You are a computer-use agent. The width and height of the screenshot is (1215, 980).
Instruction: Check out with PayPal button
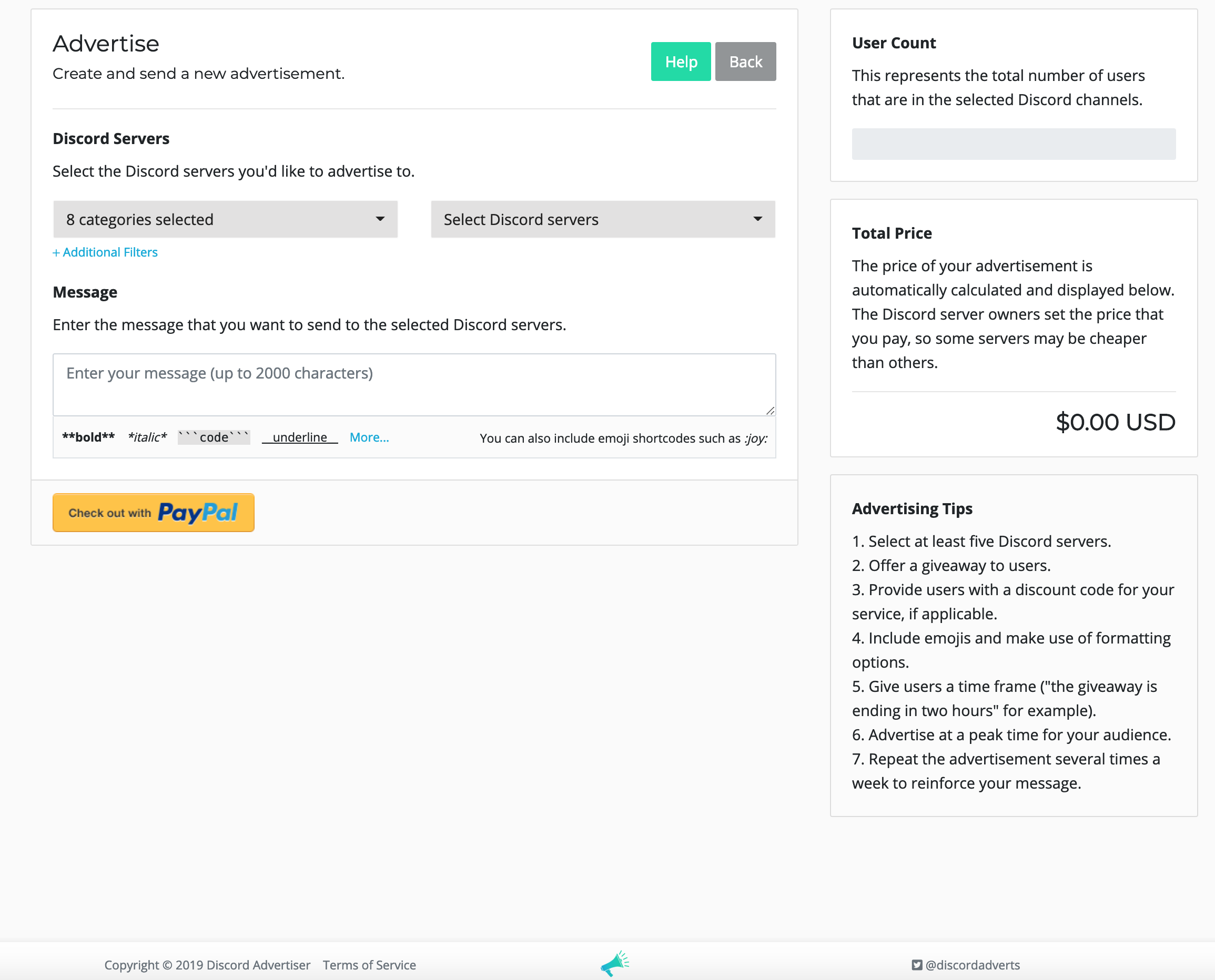(154, 513)
